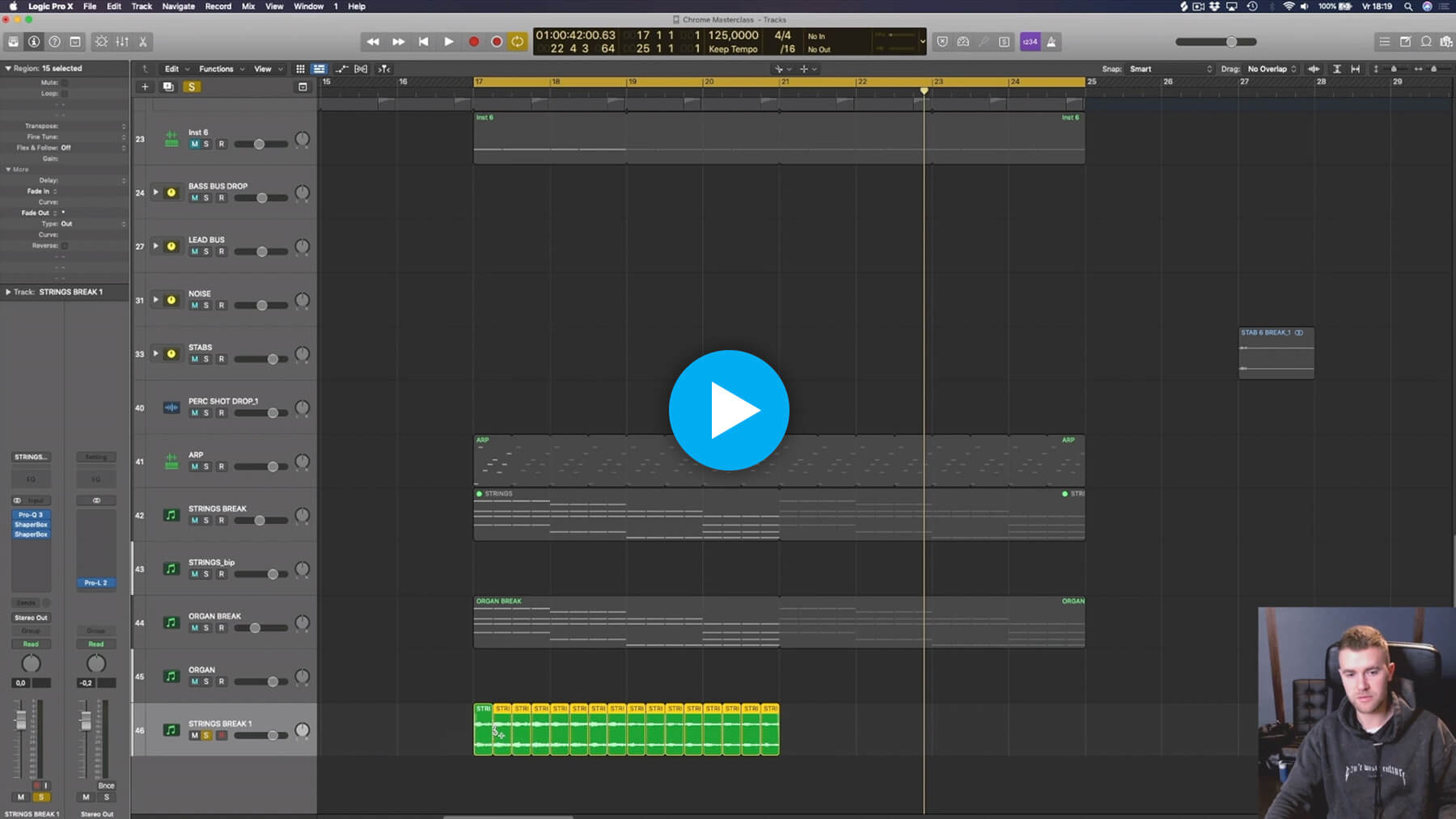Play the video with center play button
The width and height of the screenshot is (1456, 819).
coord(729,410)
